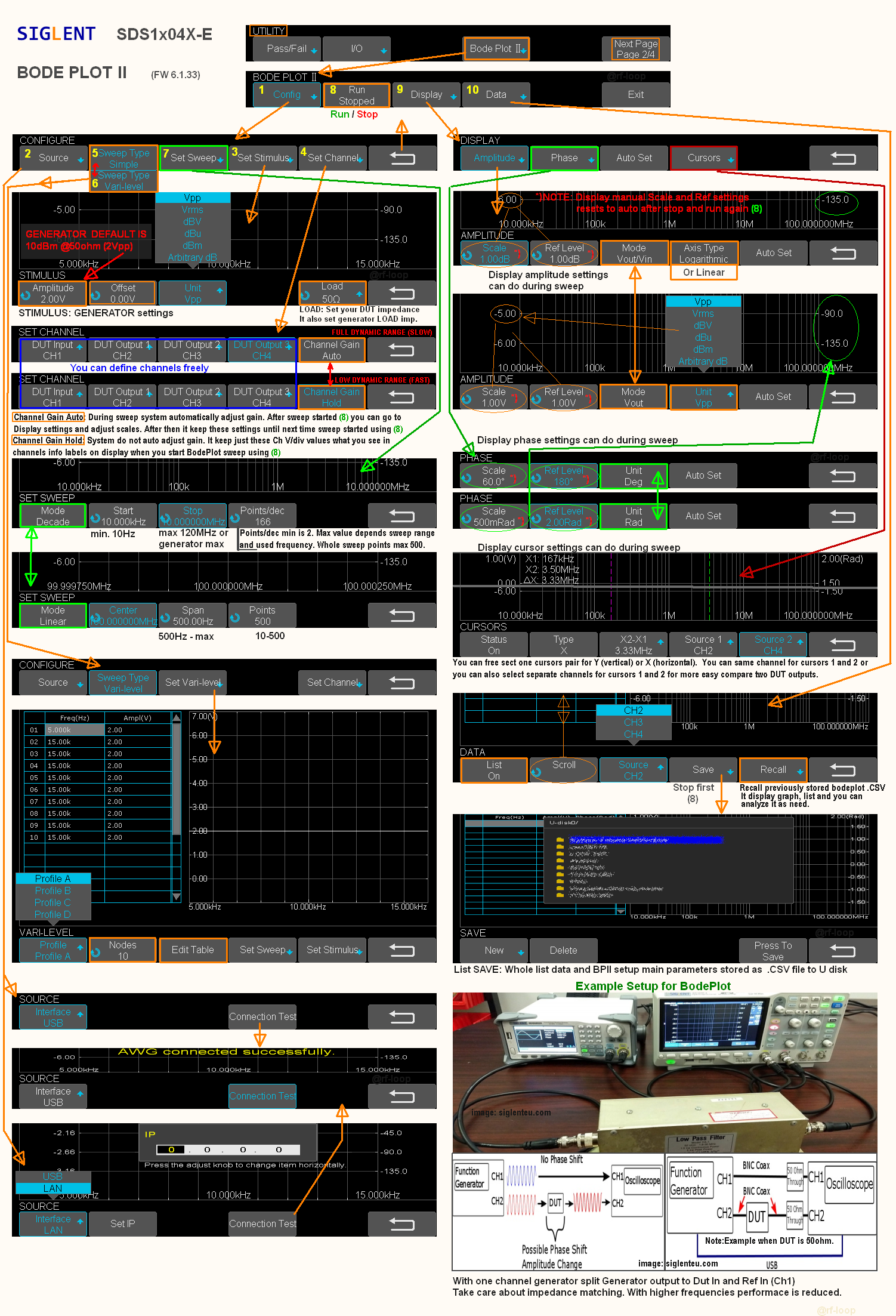
Task: Click the Delete button in SAVE menu
Action: click(x=564, y=950)
